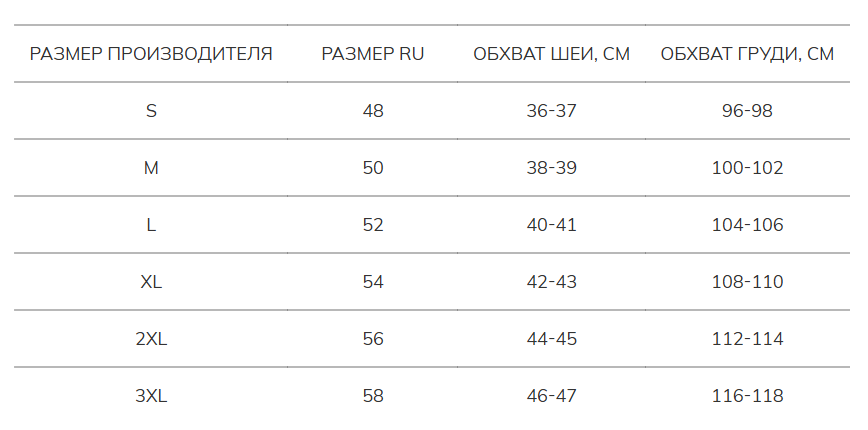Screen dimensions: 868x430
Task: Click the РАЗМЕР RU column header
Action: pyautogui.click(x=373, y=54)
